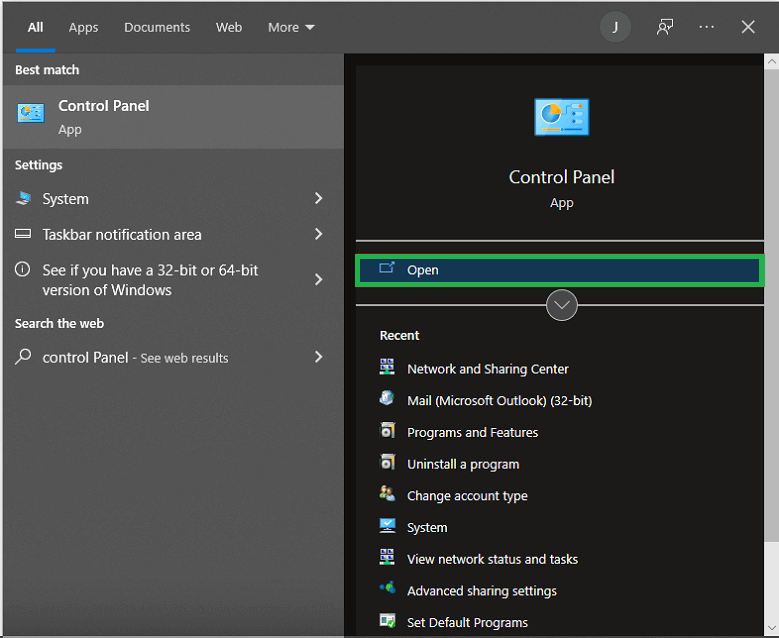Click the magnifier icon for web search
779x638 pixels.
pos(23,357)
